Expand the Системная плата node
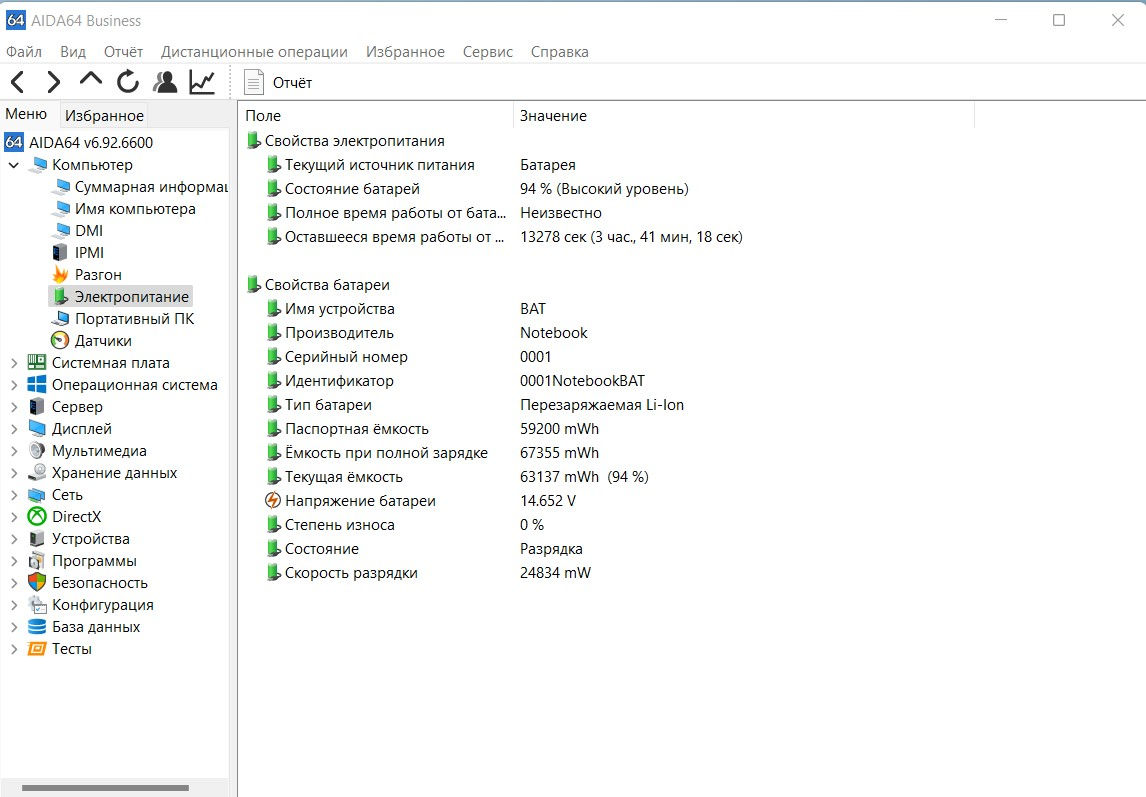Screen dimensions: 1146x797 (13, 363)
